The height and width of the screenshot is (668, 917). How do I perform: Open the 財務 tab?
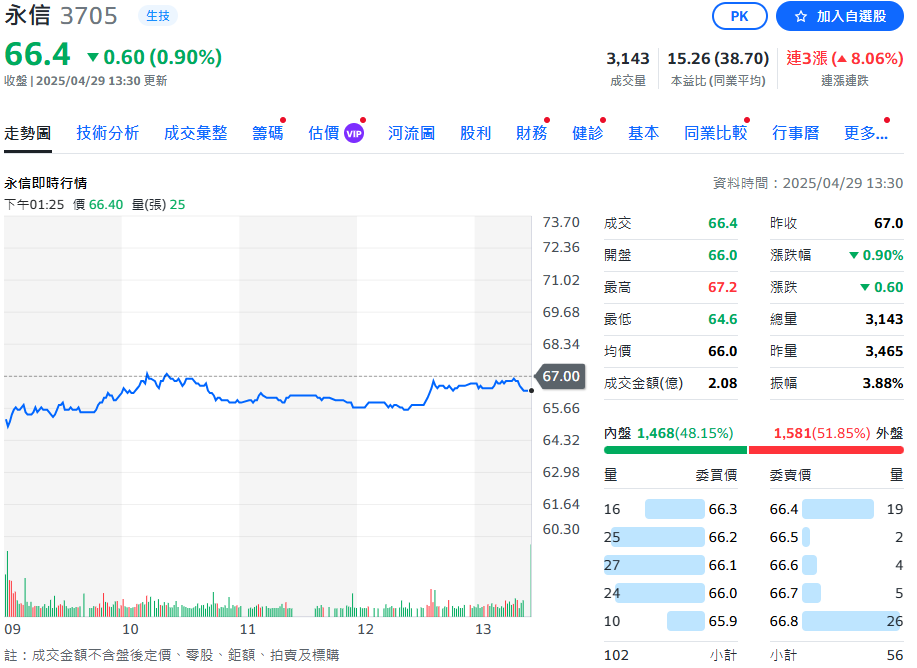(x=531, y=133)
